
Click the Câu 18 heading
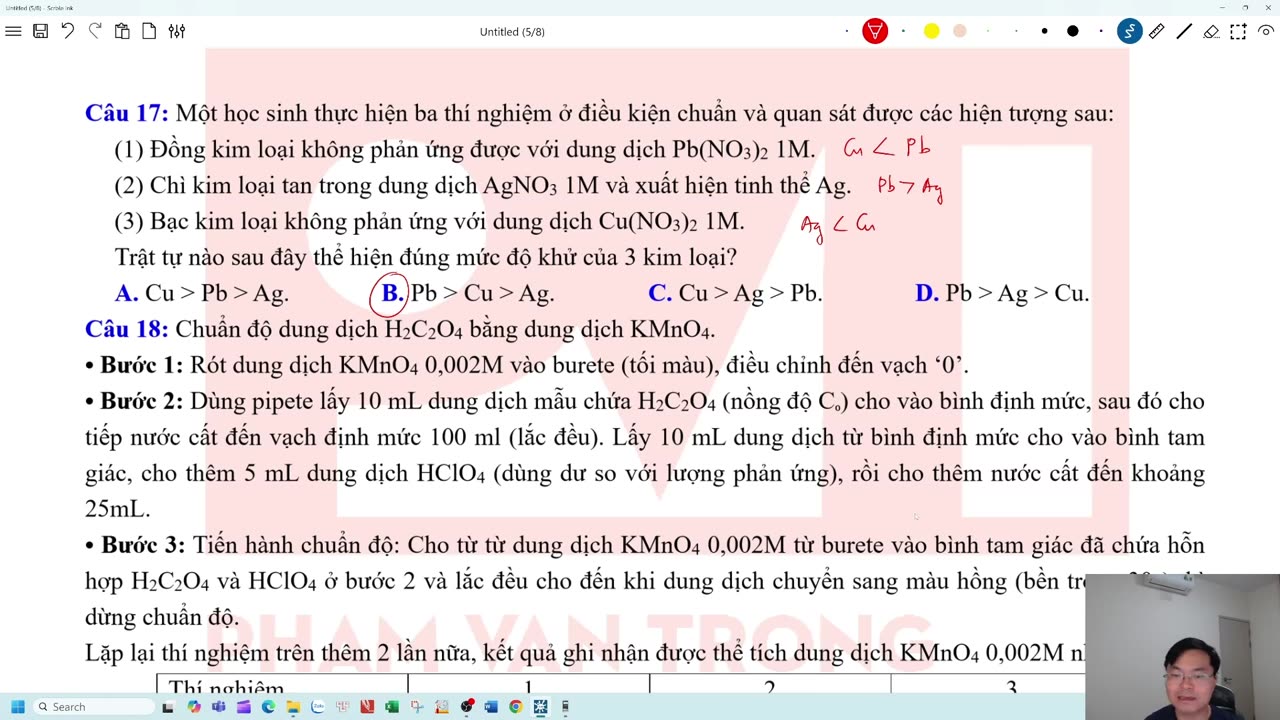click(x=127, y=329)
